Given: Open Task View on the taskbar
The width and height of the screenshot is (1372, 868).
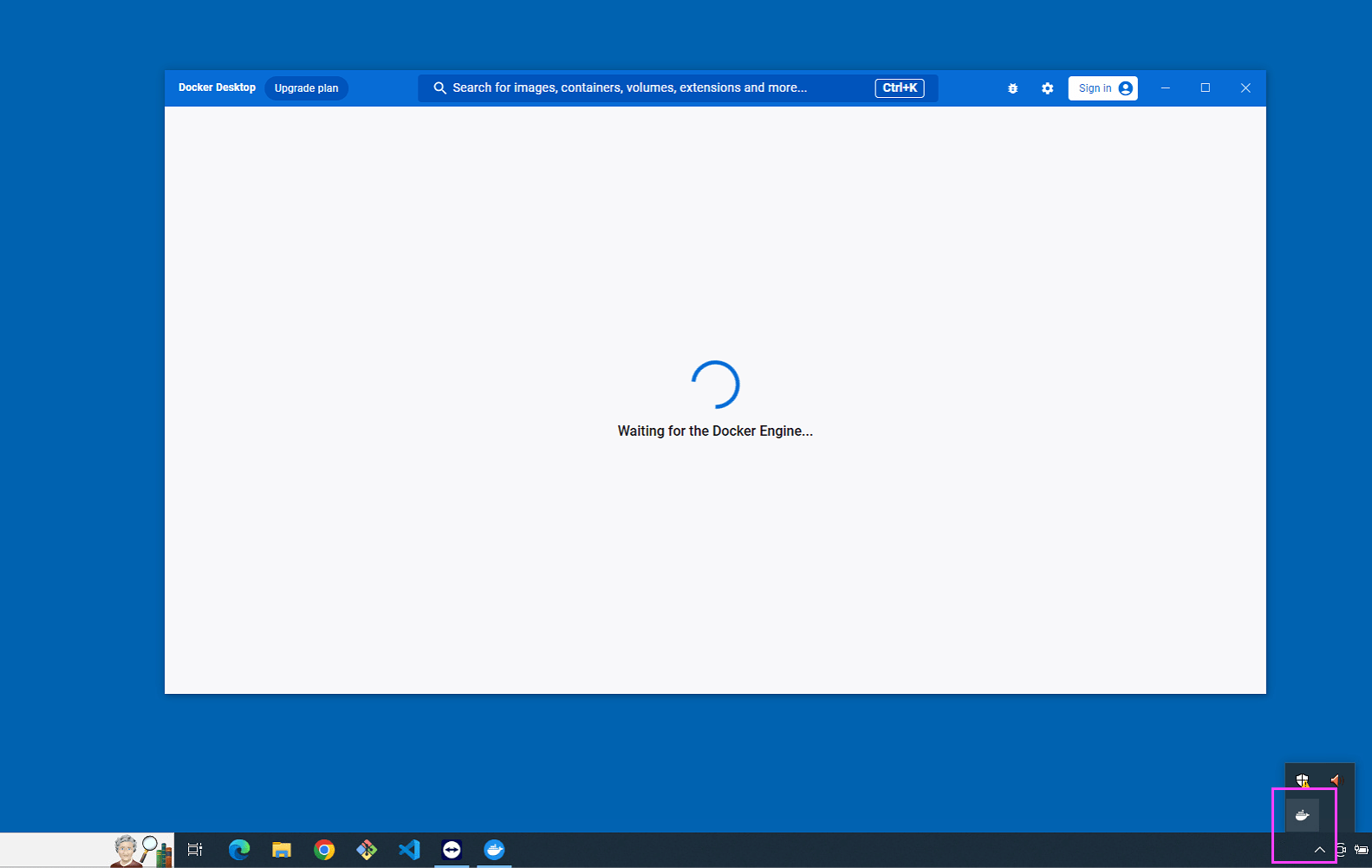Looking at the screenshot, I should tap(195, 850).
